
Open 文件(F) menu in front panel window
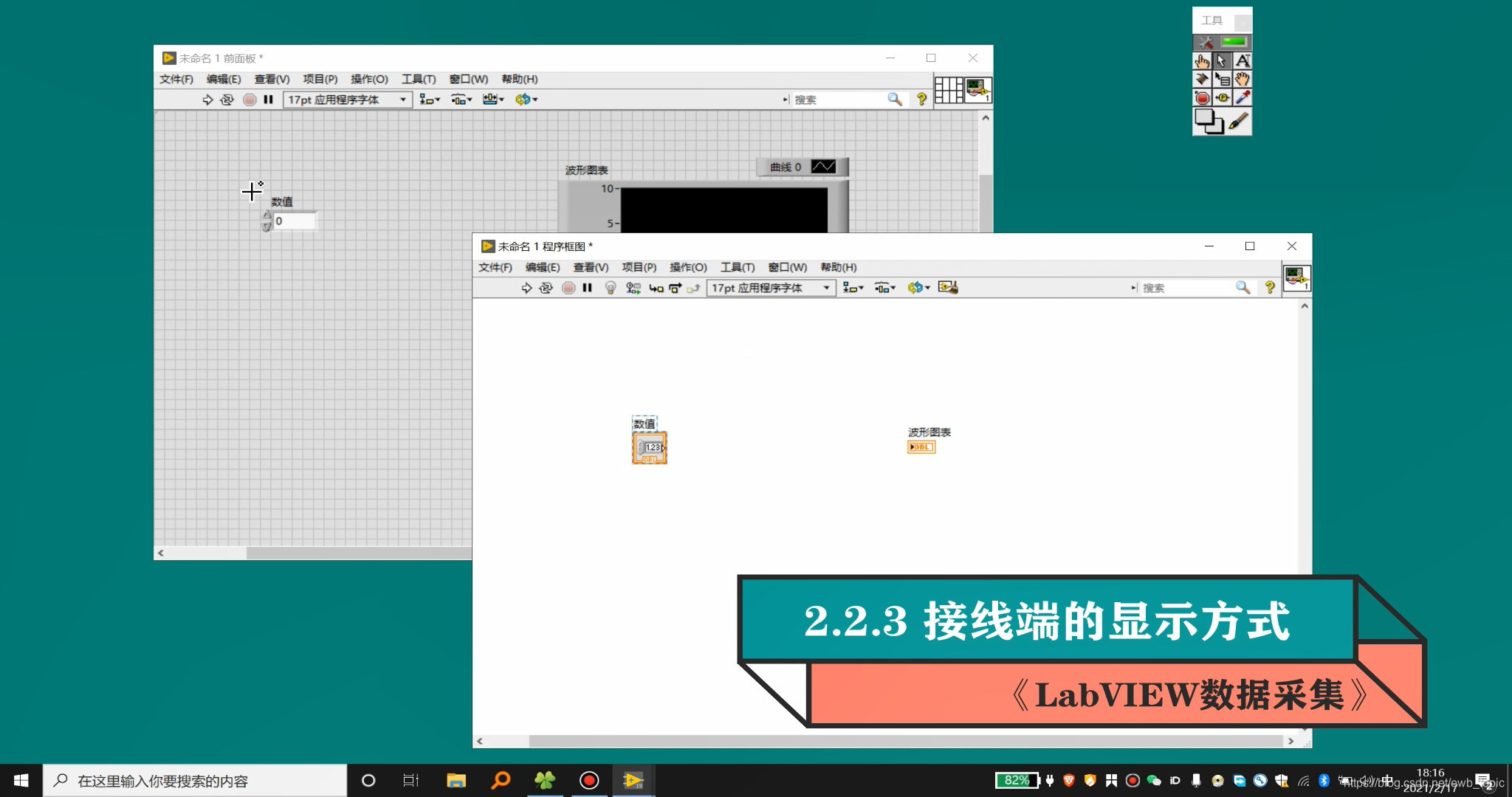(x=176, y=79)
